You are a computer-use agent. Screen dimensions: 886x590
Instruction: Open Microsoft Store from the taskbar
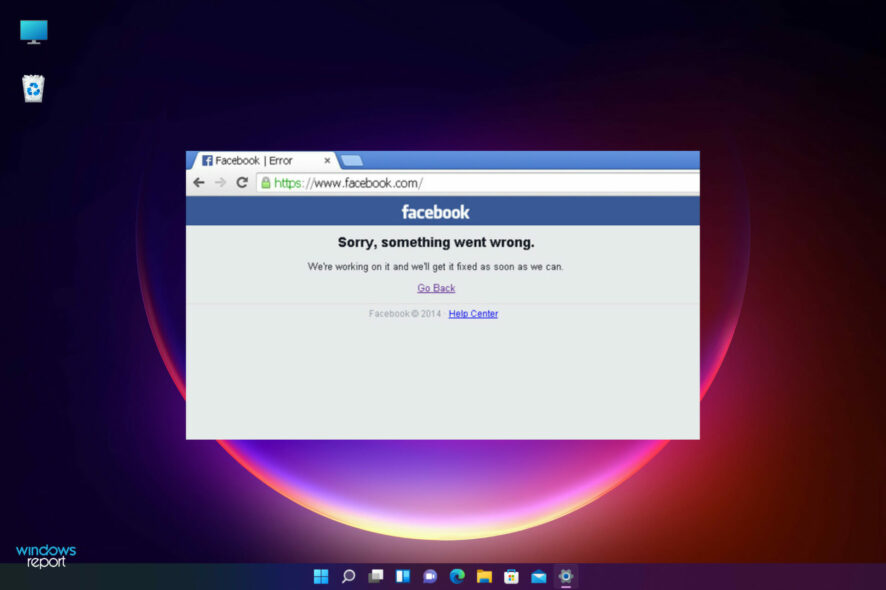pos(510,576)
